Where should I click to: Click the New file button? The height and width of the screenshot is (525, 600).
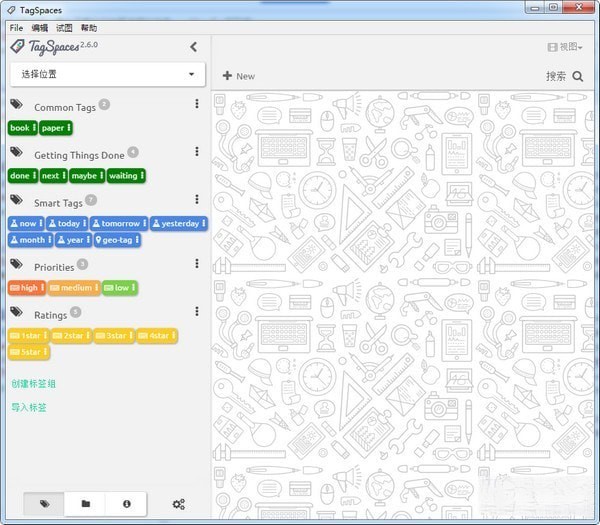(x=238, y=76)
